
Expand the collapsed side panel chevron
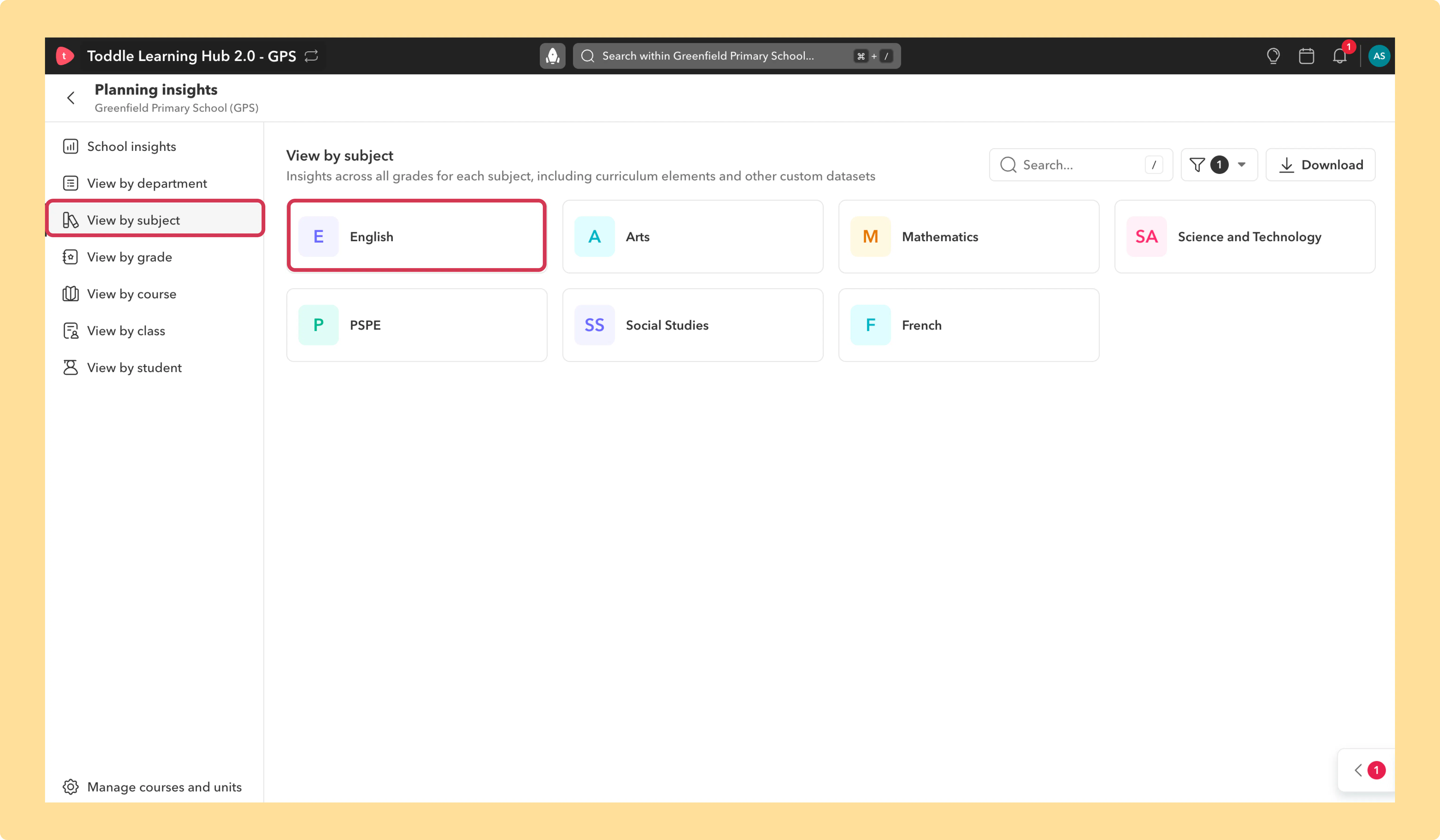(1358, 770)
